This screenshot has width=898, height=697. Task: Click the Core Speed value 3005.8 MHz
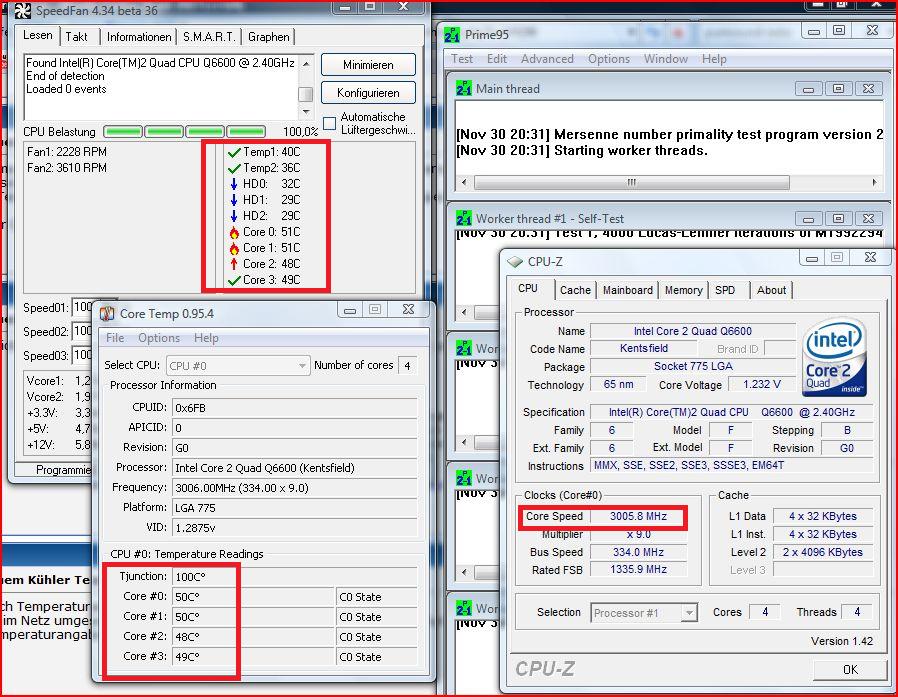pyautogui.click(x=638, y=517)
